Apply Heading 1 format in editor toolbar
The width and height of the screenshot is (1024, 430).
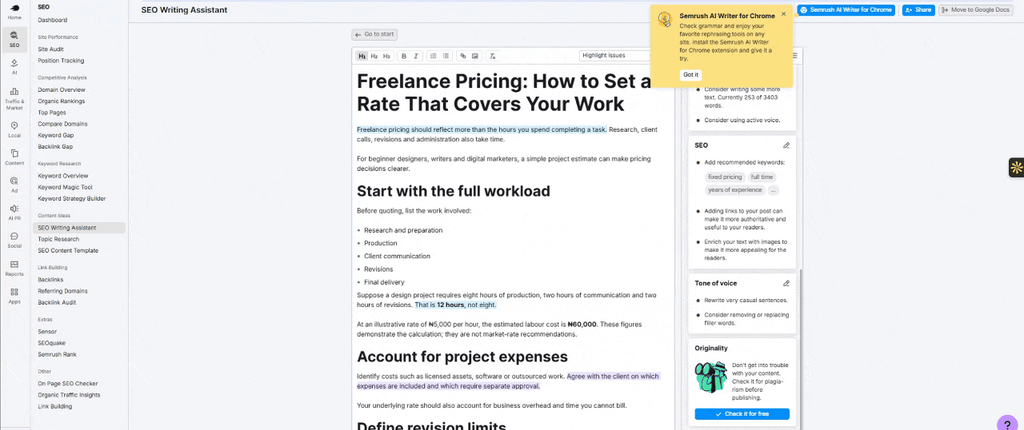362,56
